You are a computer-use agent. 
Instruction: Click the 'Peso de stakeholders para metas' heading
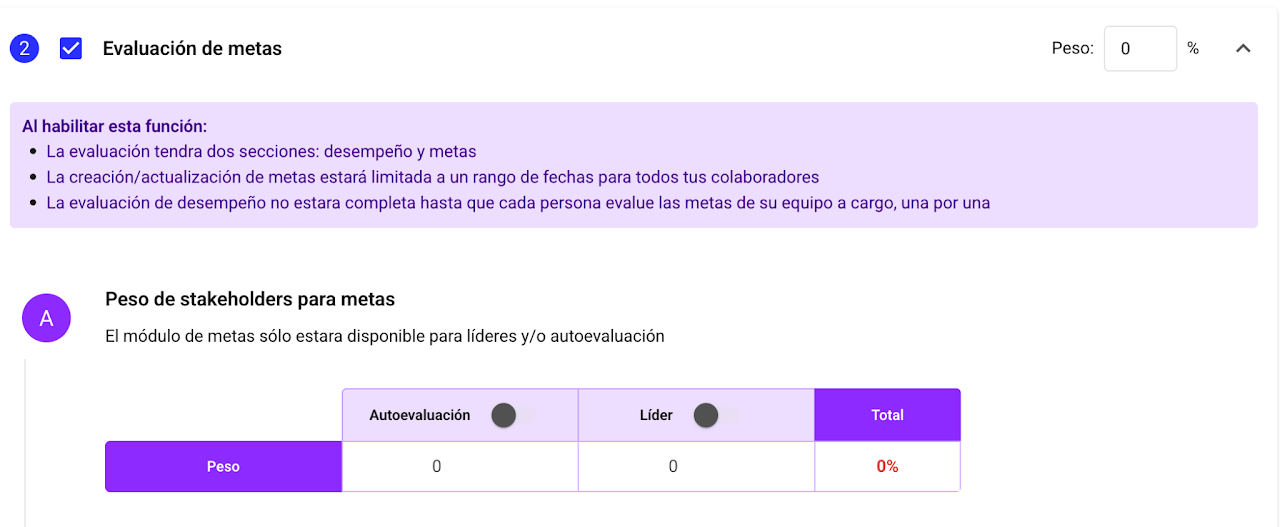pyautogui.click(x=250, y=299)
